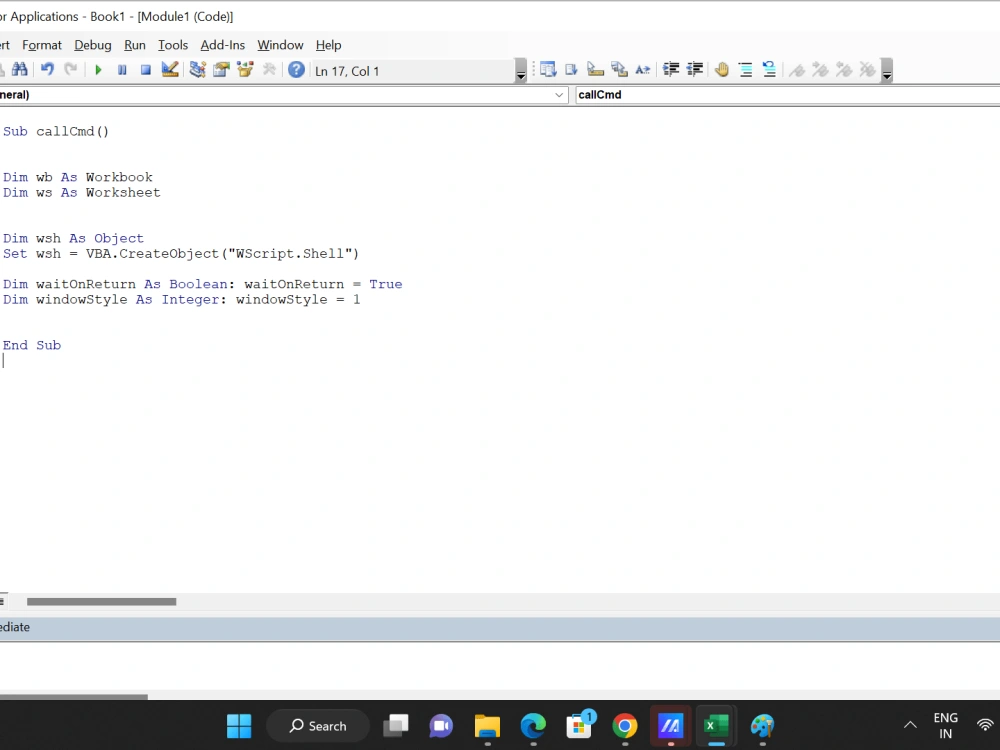Open the Windows Start menu

click(x=239, y=726)
